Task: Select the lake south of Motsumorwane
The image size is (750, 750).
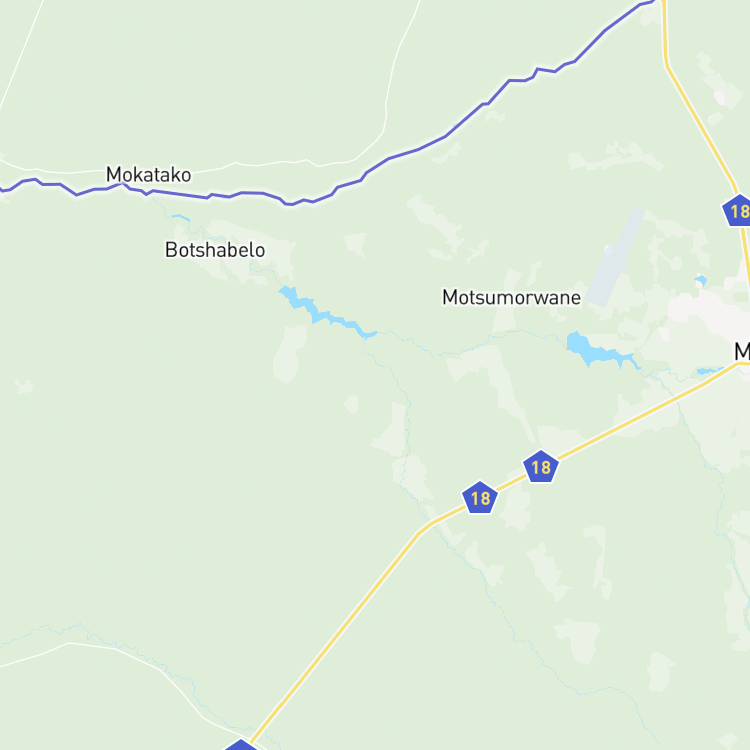Action: (x=600, y=350)
